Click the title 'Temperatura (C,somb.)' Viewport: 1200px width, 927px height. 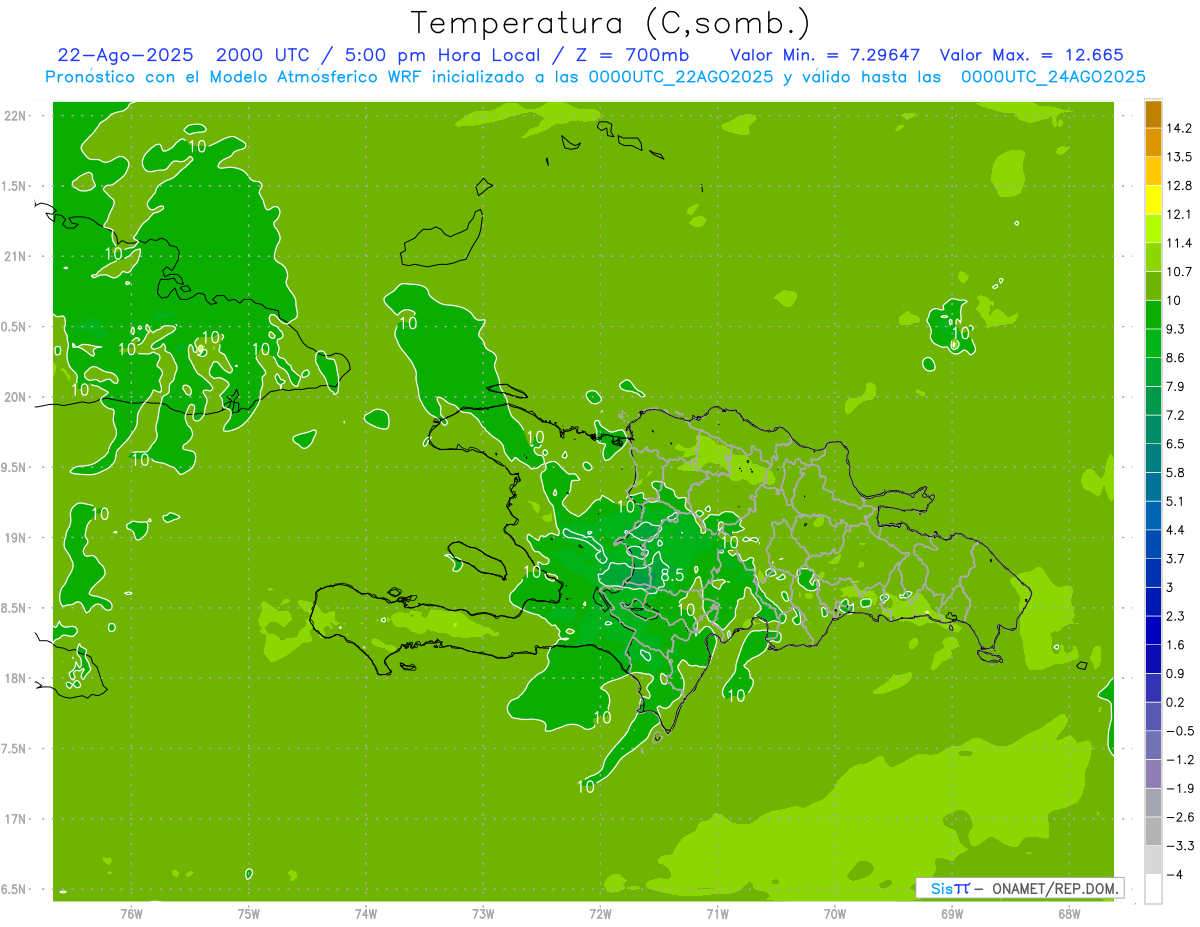pyautogui.click(x=611, y=23)
